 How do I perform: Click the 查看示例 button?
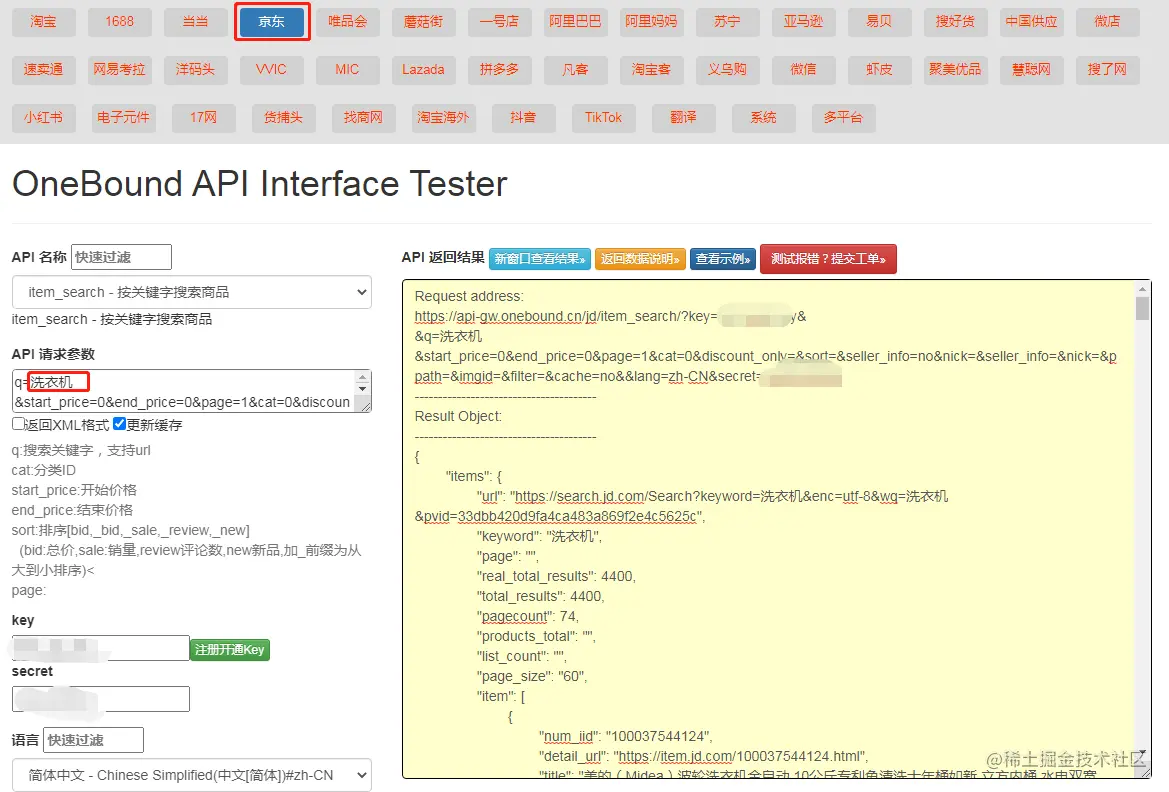723,259
